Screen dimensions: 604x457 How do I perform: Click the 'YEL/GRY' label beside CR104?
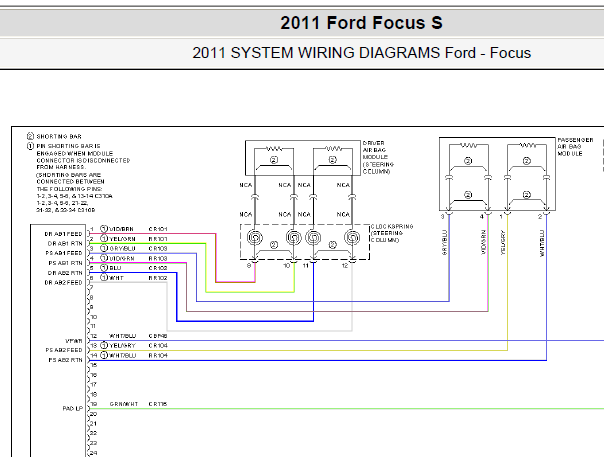122,346
